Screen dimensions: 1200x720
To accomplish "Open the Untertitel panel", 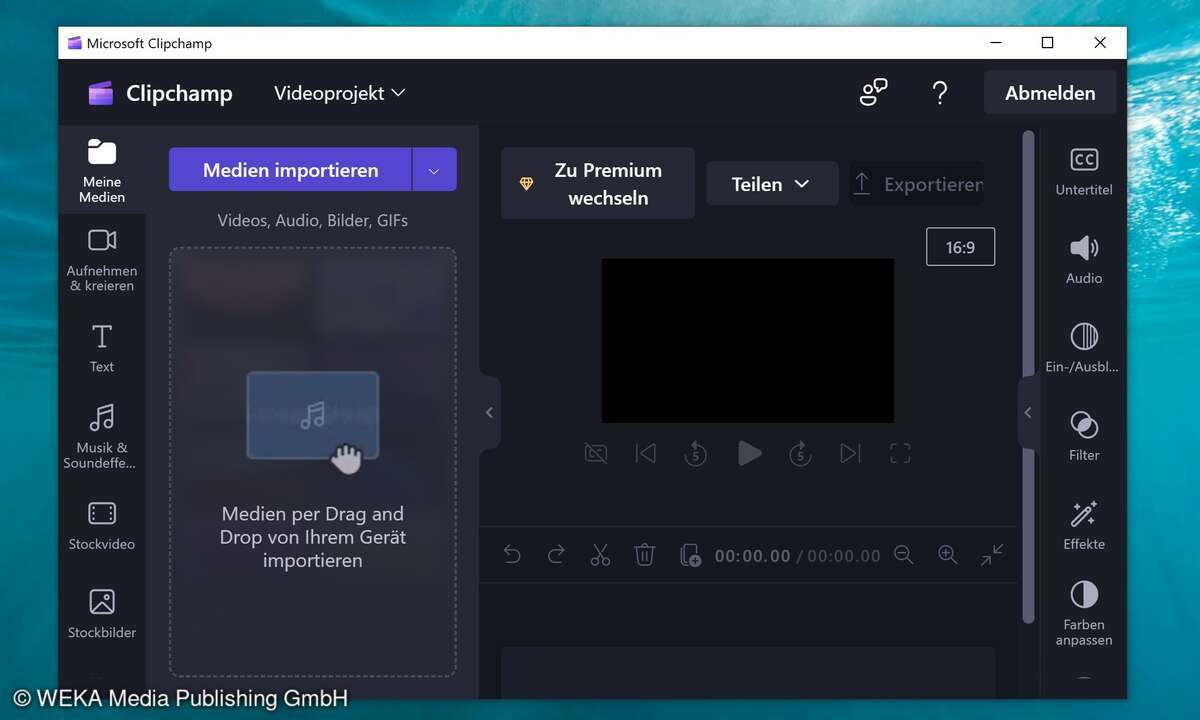I will 1084,171.
